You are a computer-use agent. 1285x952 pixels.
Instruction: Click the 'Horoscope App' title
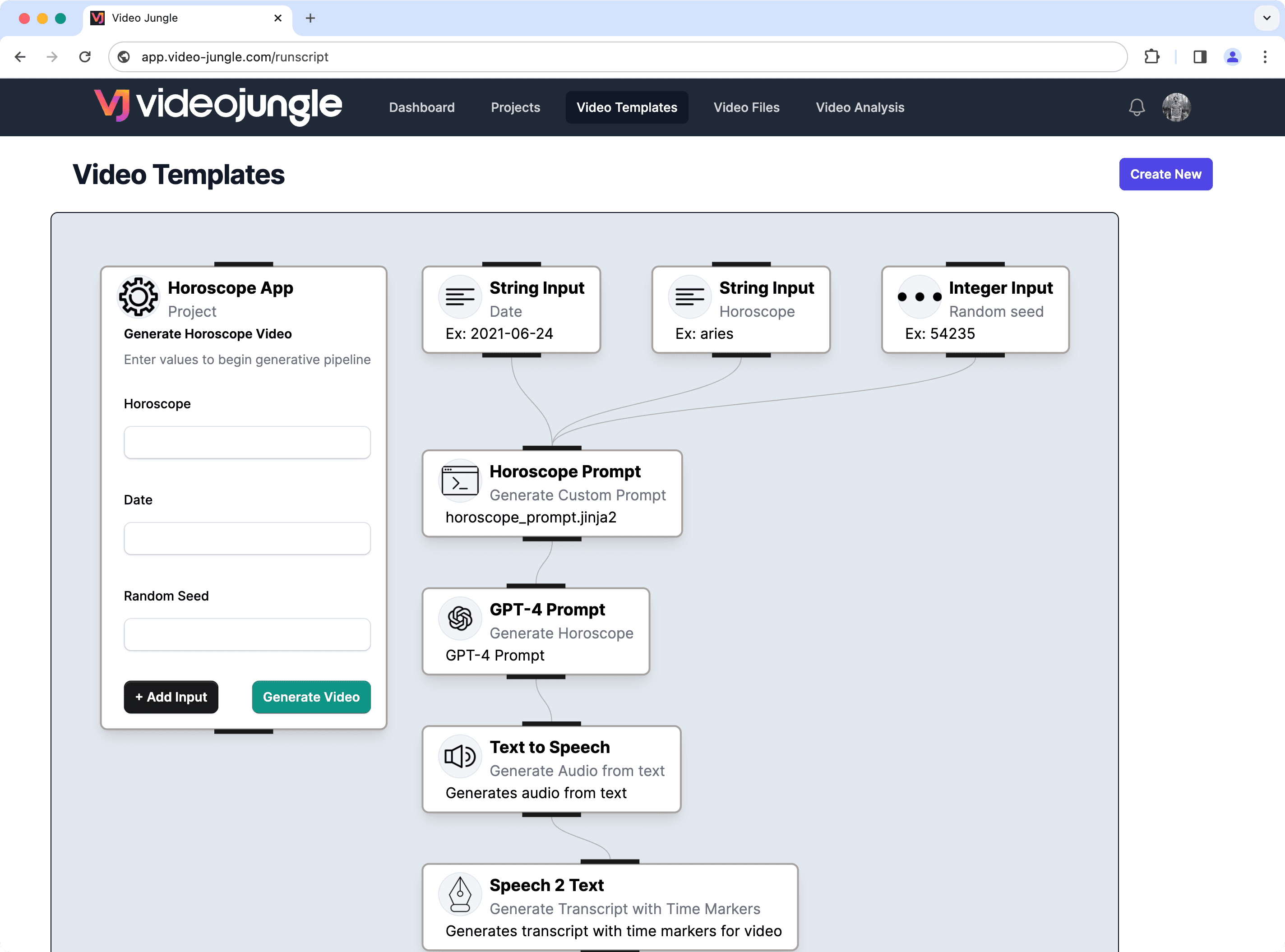[x=231, y=287]
